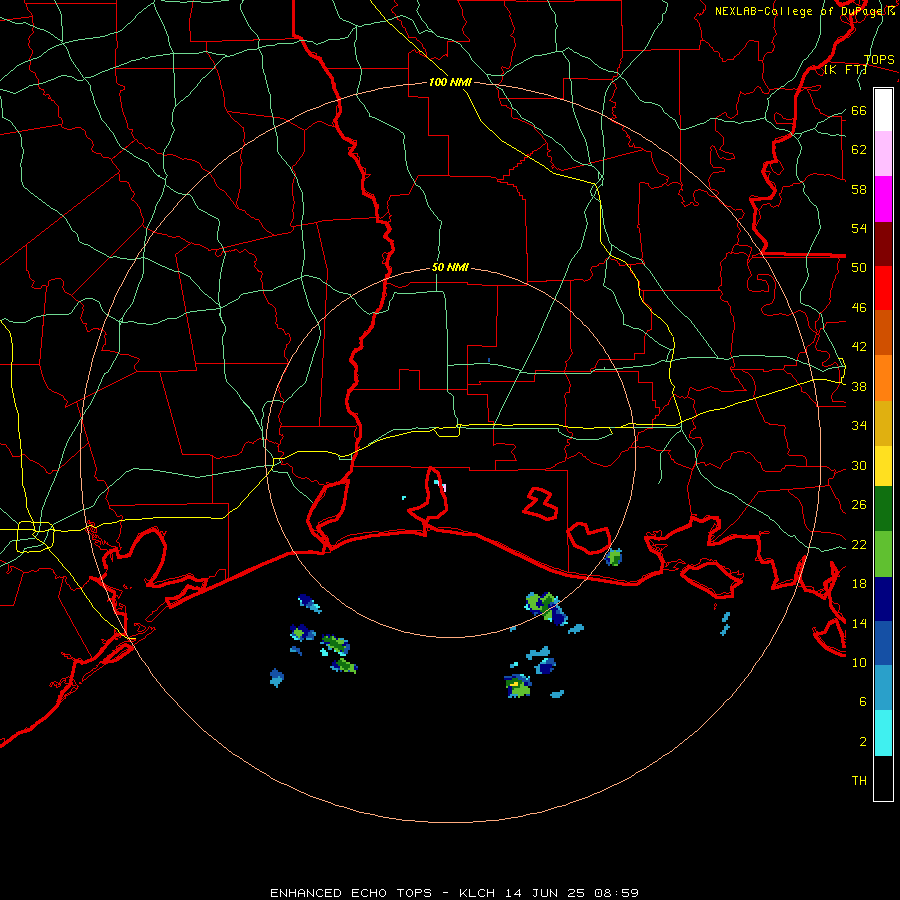This screenshot has width=900, height=900.
Task: Click the light blue 6 kft legend swatch
Action: pos(883,688)
